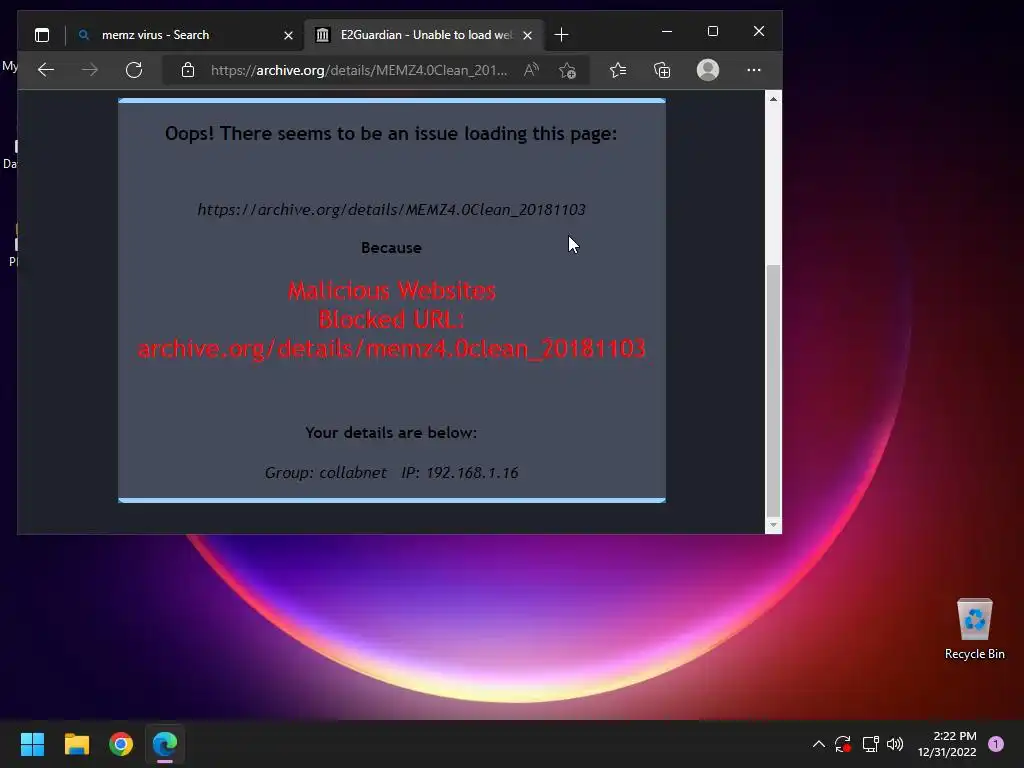The height and width of the screenshot is (768, 1024).
Task: Click the red blocked archive.org URL
Action: (x=392, y=349)
